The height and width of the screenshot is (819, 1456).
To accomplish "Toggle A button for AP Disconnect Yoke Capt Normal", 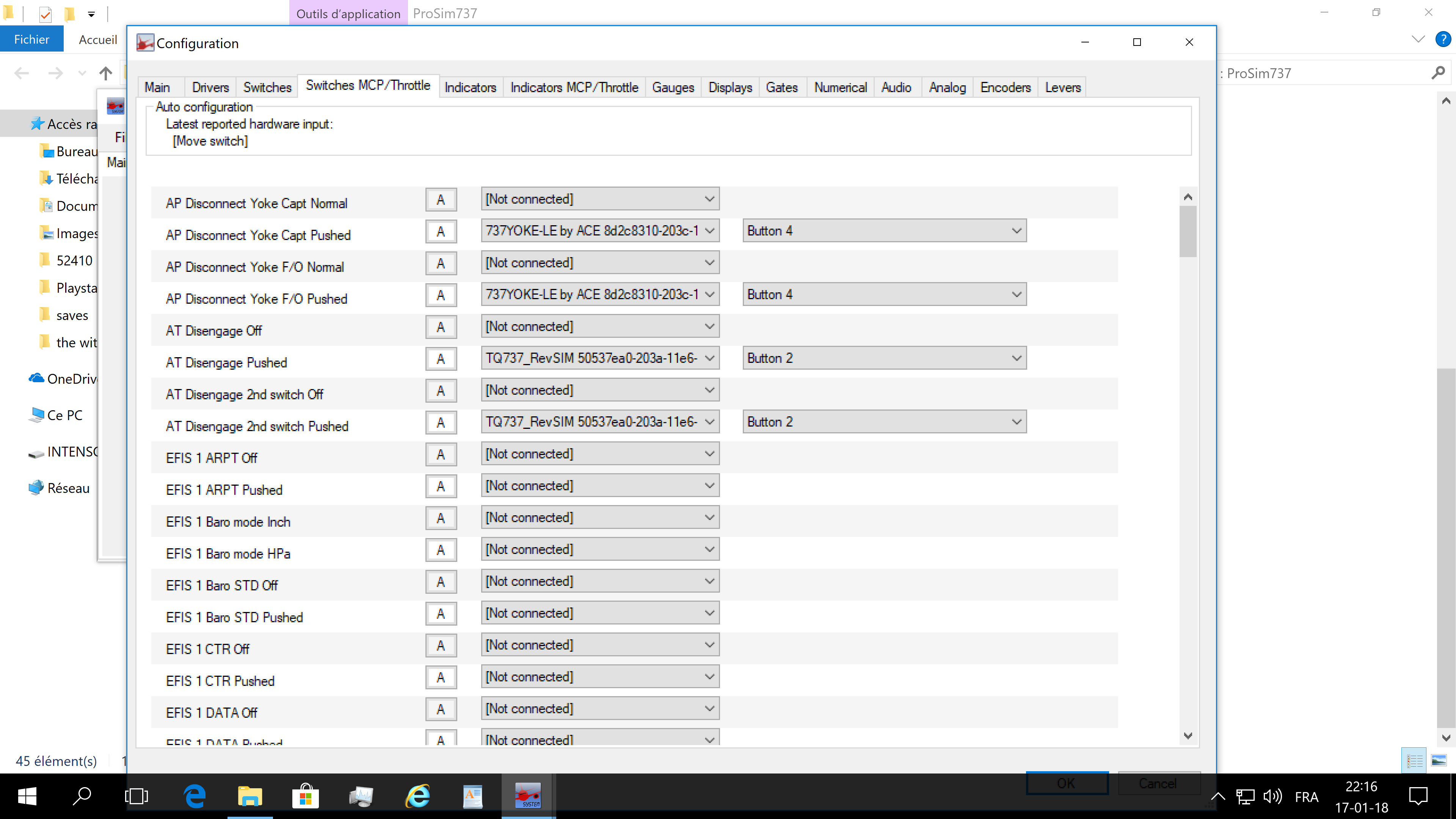I will (441, 199).
